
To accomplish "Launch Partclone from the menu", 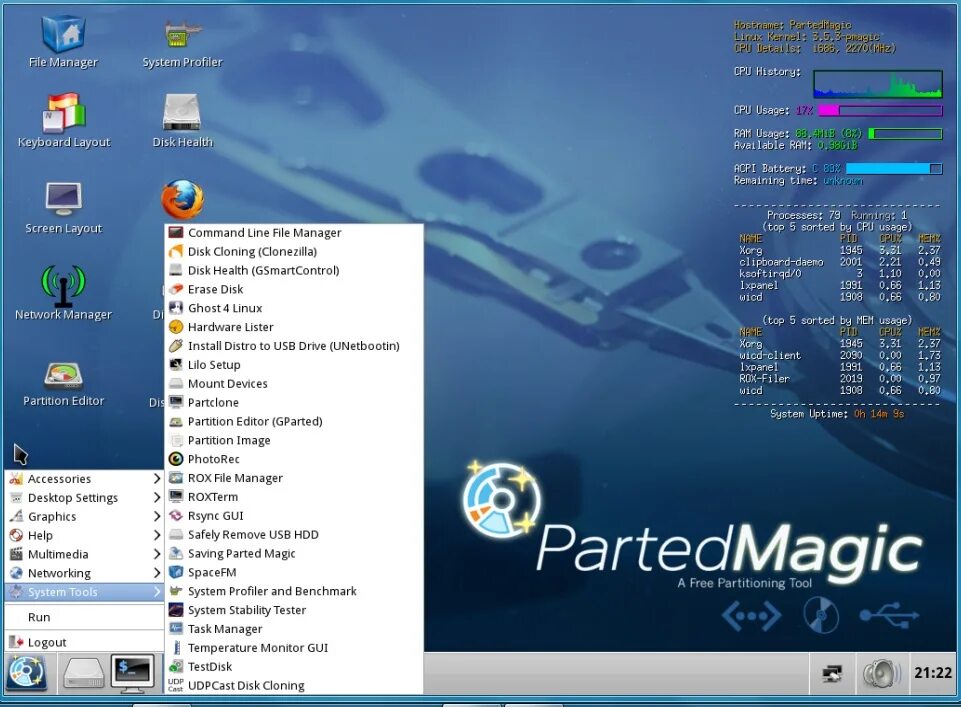I will pos(294,402).
